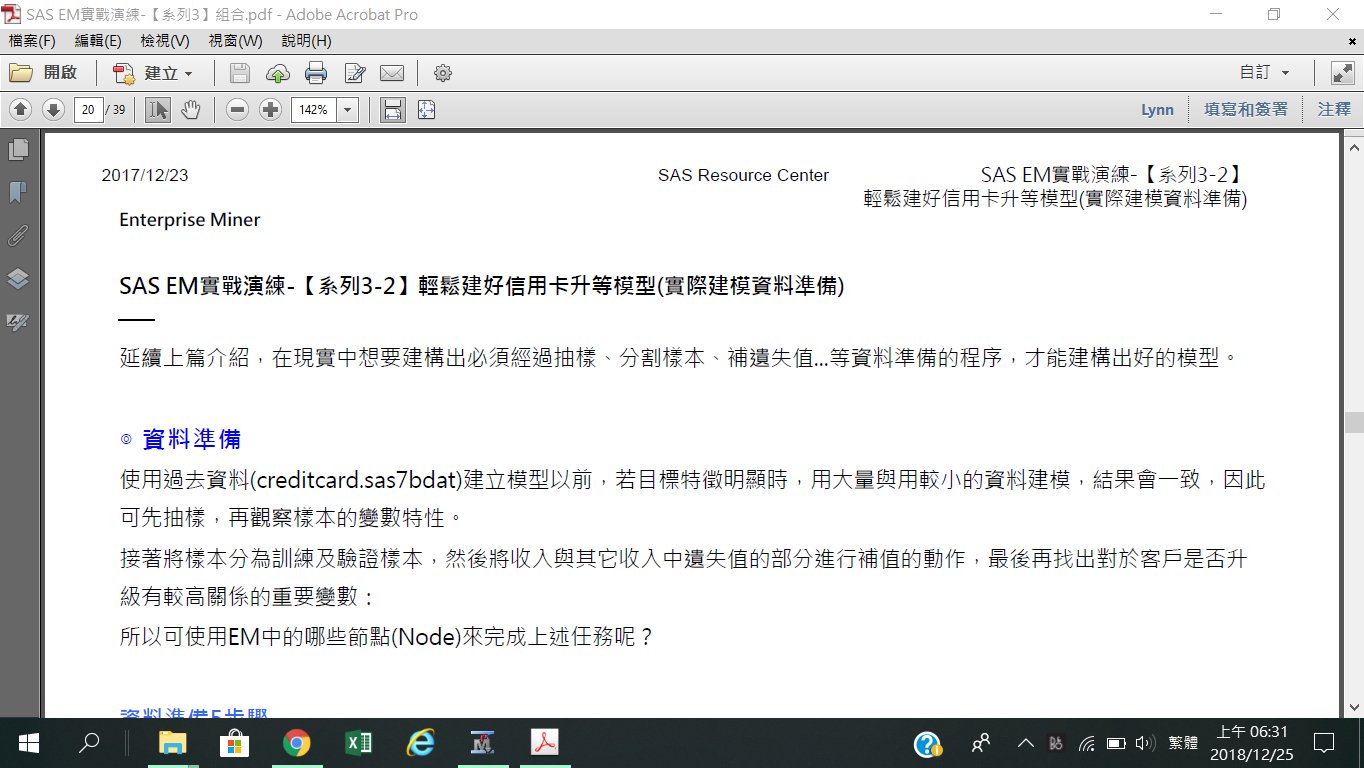1364x768 pixels.
Task: Click the 繁體 input method indicator
Action: click(x=1182, y=743)
